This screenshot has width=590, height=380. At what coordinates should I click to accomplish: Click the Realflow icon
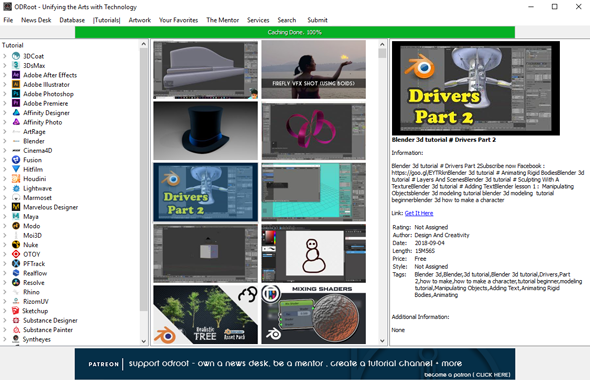[x=16, y=273]
